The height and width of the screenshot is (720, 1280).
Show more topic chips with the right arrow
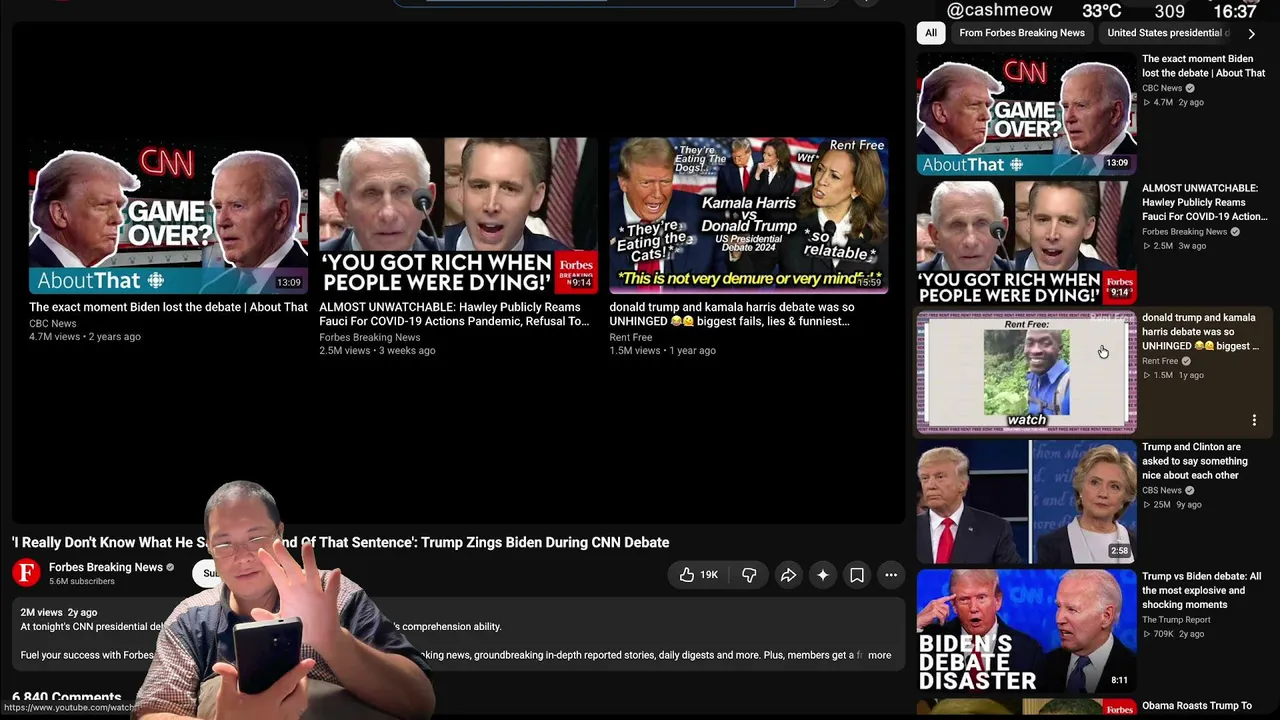point(1251,33)
